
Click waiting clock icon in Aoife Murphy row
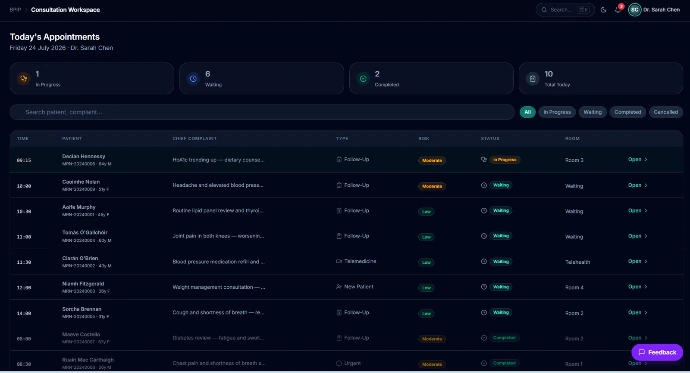(484, 211)
